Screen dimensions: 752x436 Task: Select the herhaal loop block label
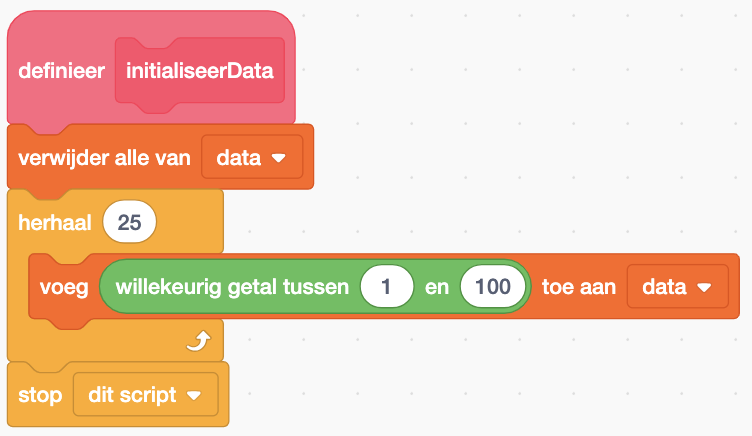point(54,222)
